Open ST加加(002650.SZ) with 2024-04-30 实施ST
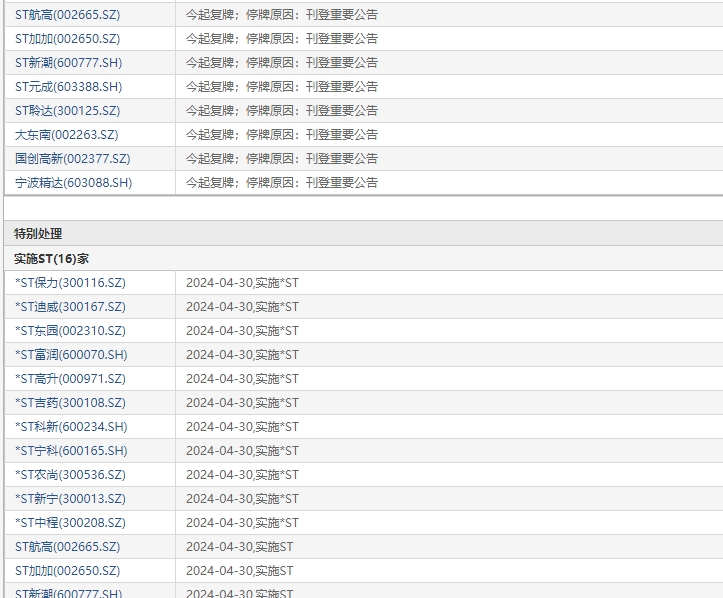The width and height of the screenshot is (723, 598). [x=67, y=571]
